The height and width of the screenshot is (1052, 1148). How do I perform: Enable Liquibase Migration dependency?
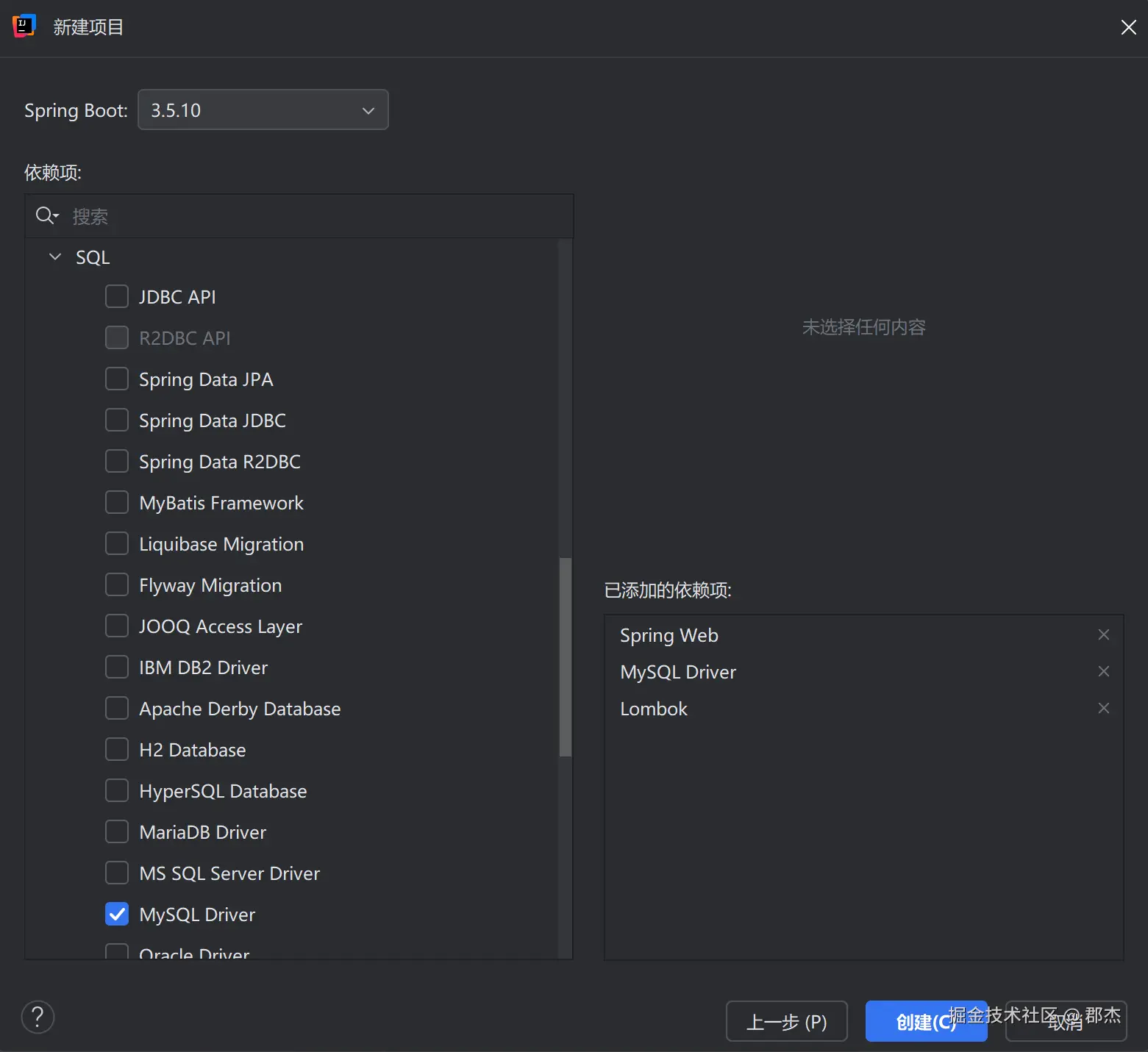[x=117, y=543]
